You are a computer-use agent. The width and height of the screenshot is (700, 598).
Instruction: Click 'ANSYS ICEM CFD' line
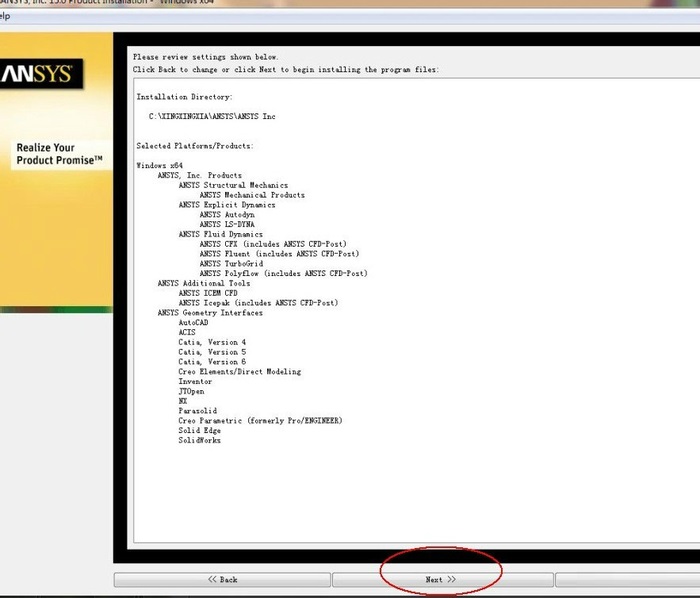point(208,293)
